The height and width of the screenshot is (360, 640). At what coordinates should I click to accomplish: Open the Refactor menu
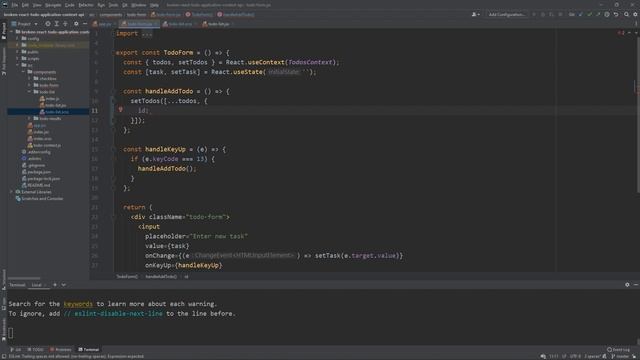point(86,5)
